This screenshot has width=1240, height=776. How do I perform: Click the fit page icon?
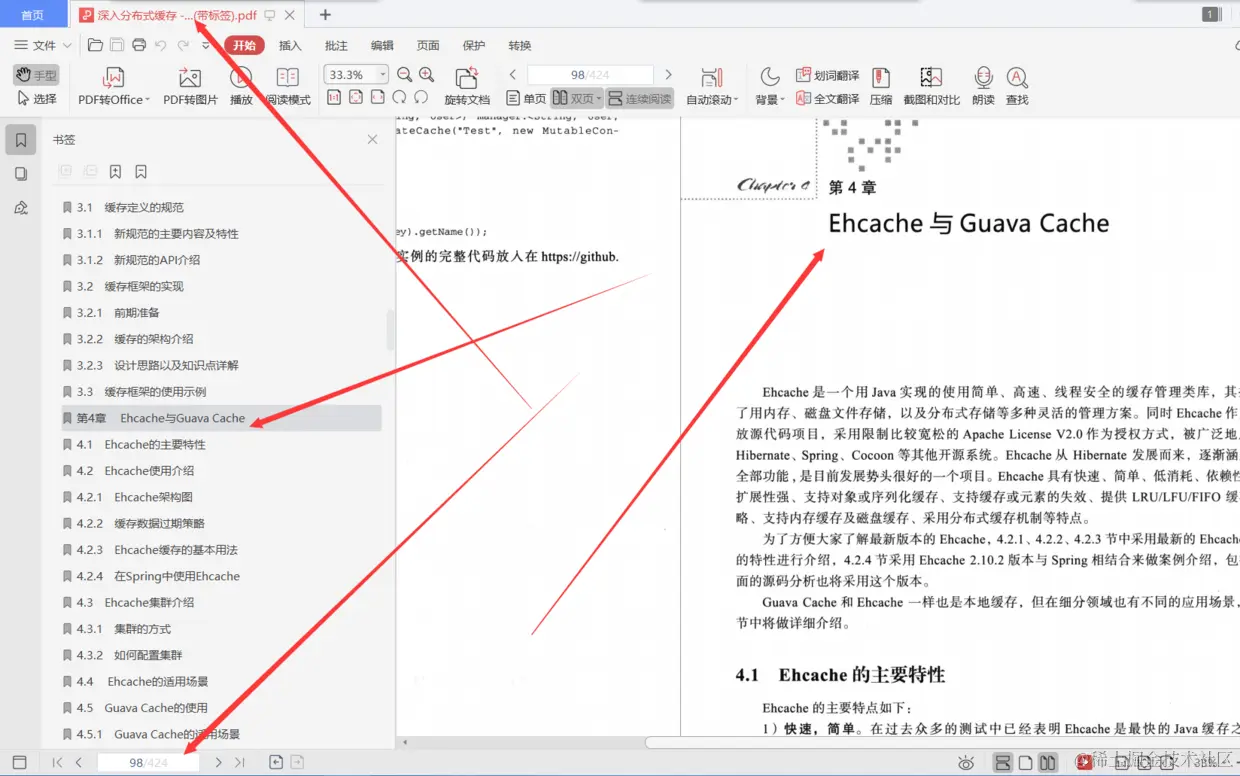[356, 98]
